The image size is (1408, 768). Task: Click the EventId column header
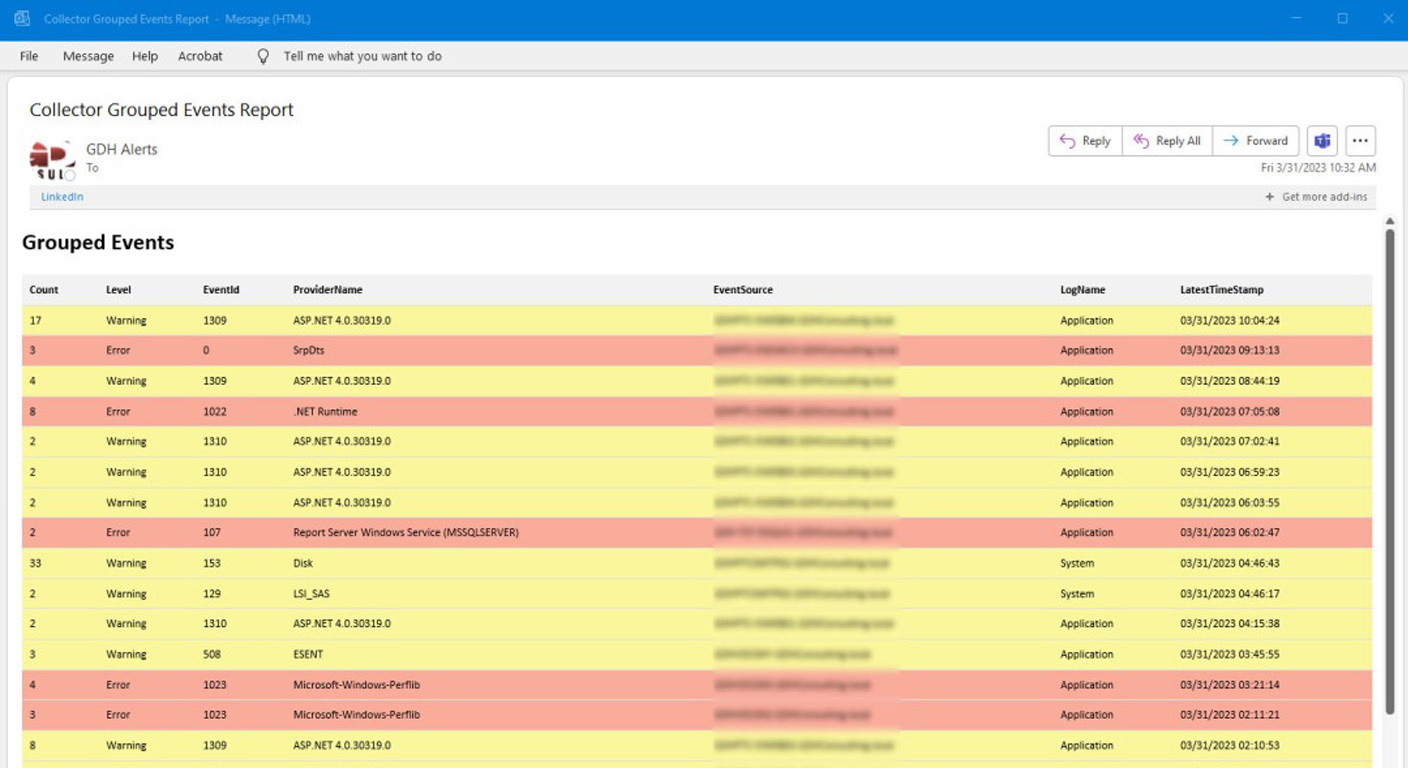pos(221,290)
